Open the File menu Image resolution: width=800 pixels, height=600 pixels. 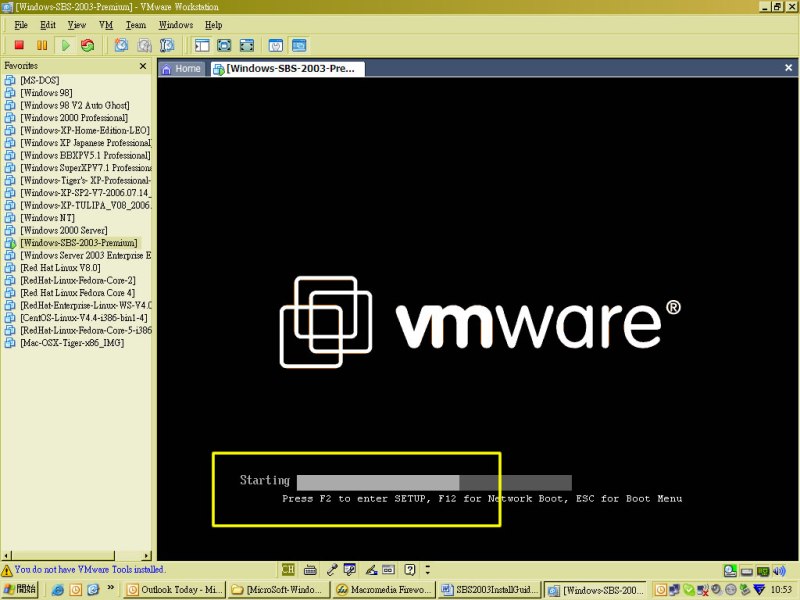(x=21, y=24)
